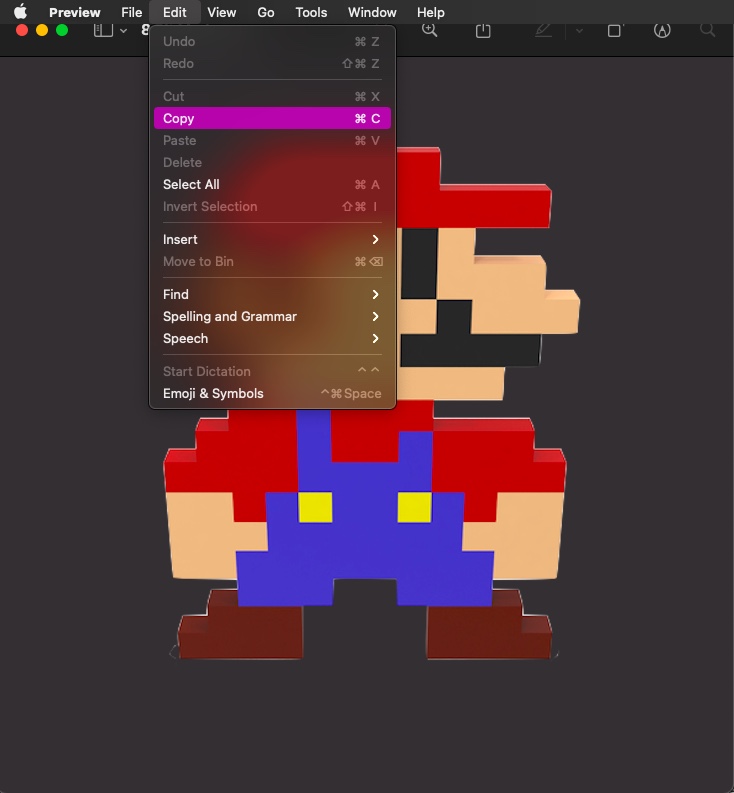Click the green full screen button

(62, 30)
